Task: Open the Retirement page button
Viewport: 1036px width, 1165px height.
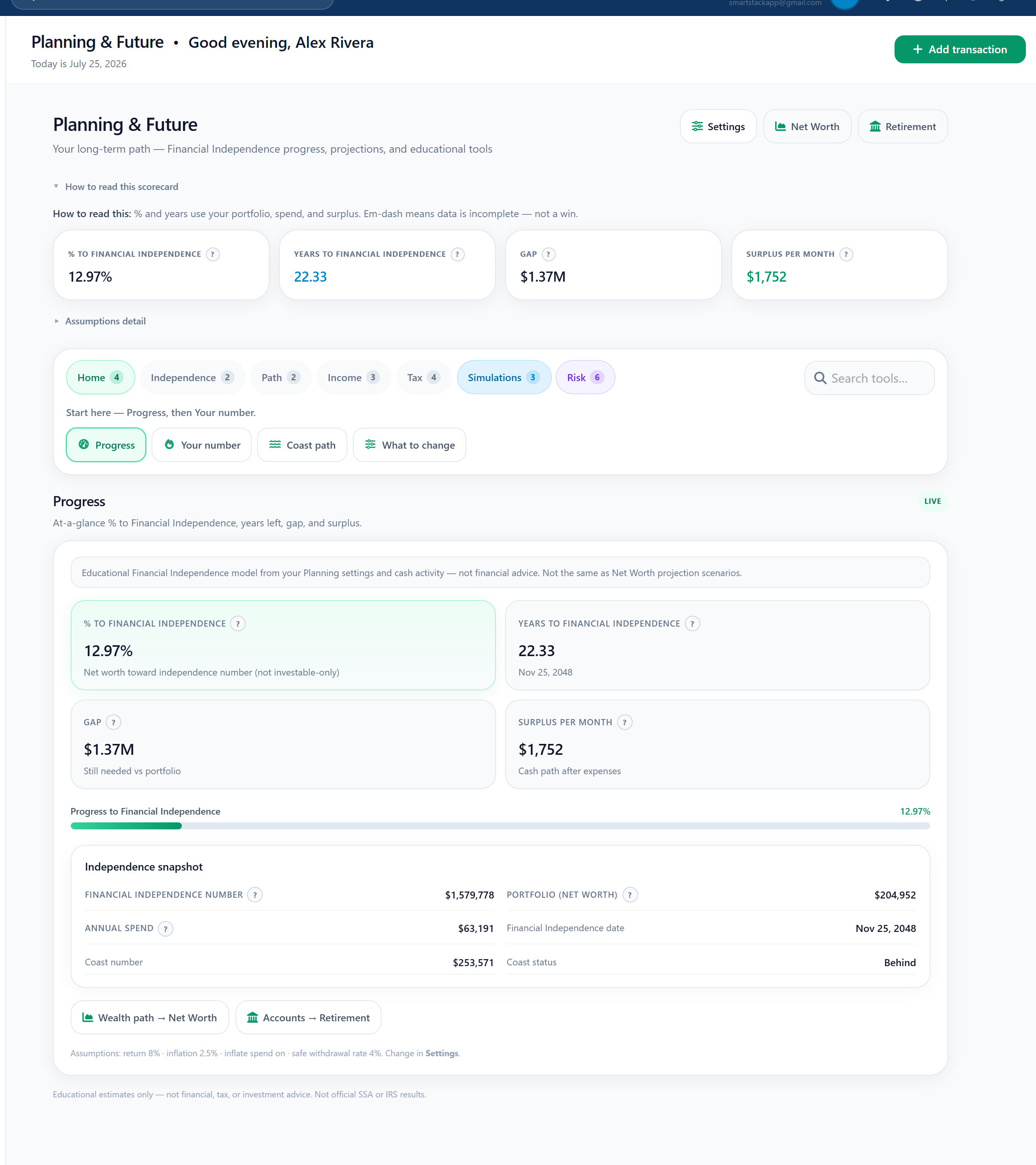Action: [903, 127]
